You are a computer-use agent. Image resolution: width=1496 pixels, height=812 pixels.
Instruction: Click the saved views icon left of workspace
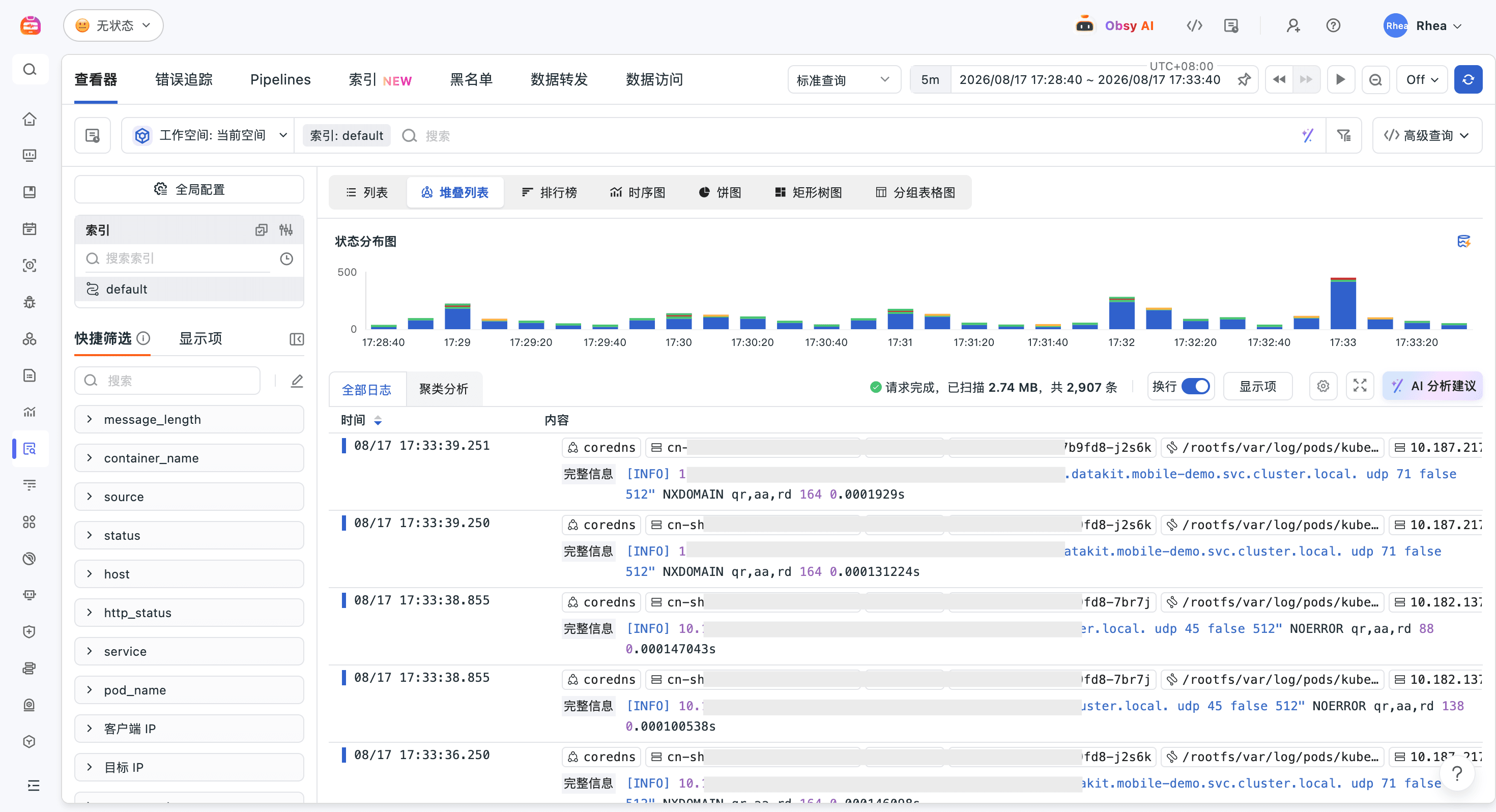(92, 135)
